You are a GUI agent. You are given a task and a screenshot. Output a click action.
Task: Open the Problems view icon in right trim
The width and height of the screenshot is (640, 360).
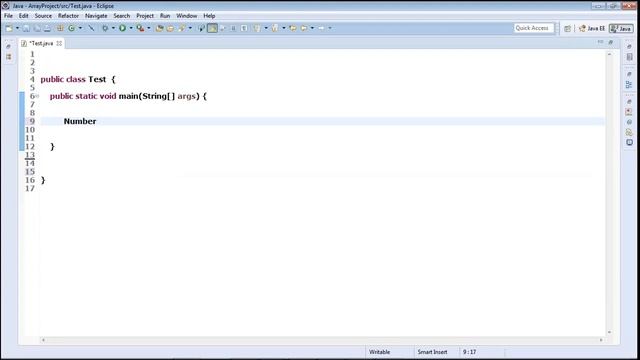click(629, 111)
